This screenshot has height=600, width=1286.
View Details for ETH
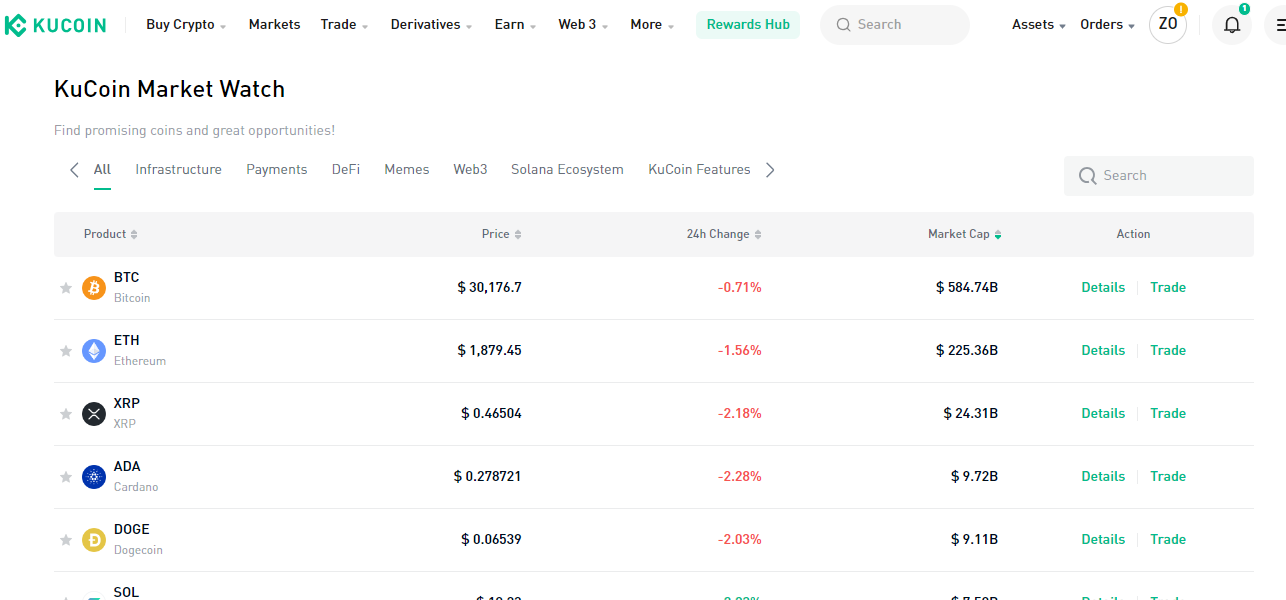[1103, 351]
